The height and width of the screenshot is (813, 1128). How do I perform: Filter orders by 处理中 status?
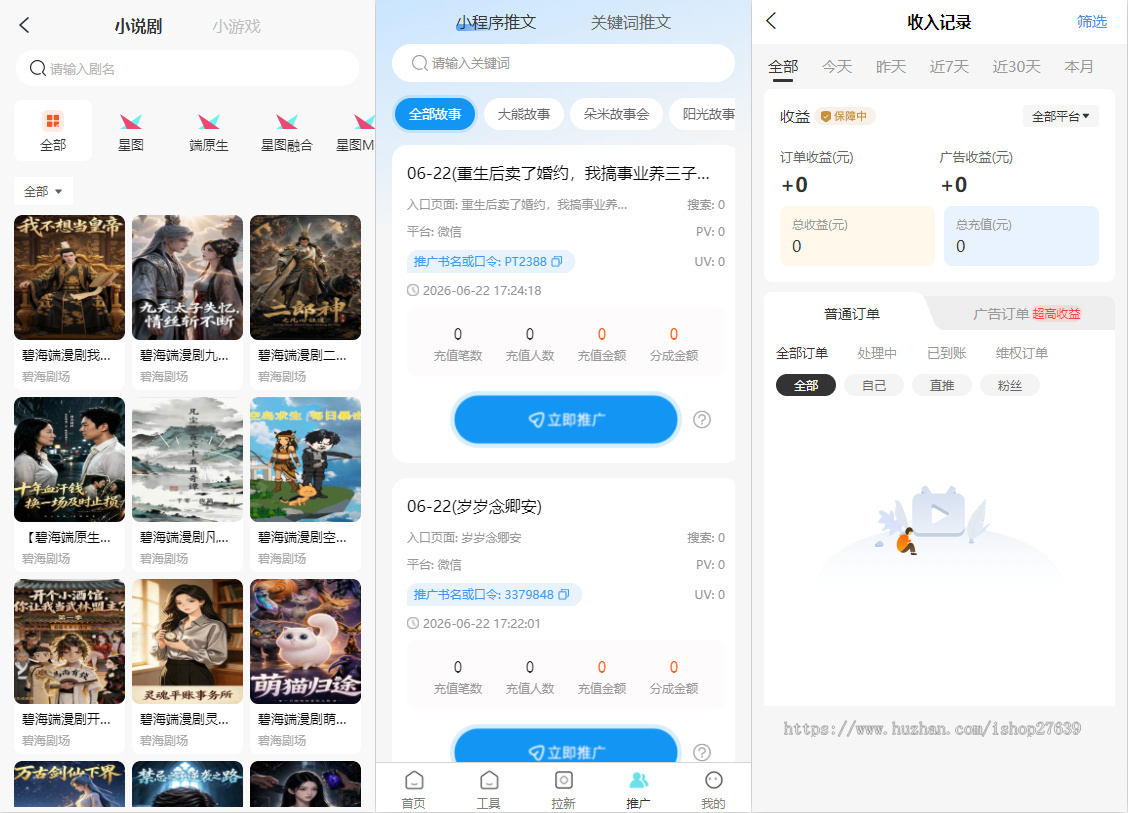click(x=877, y=353)
